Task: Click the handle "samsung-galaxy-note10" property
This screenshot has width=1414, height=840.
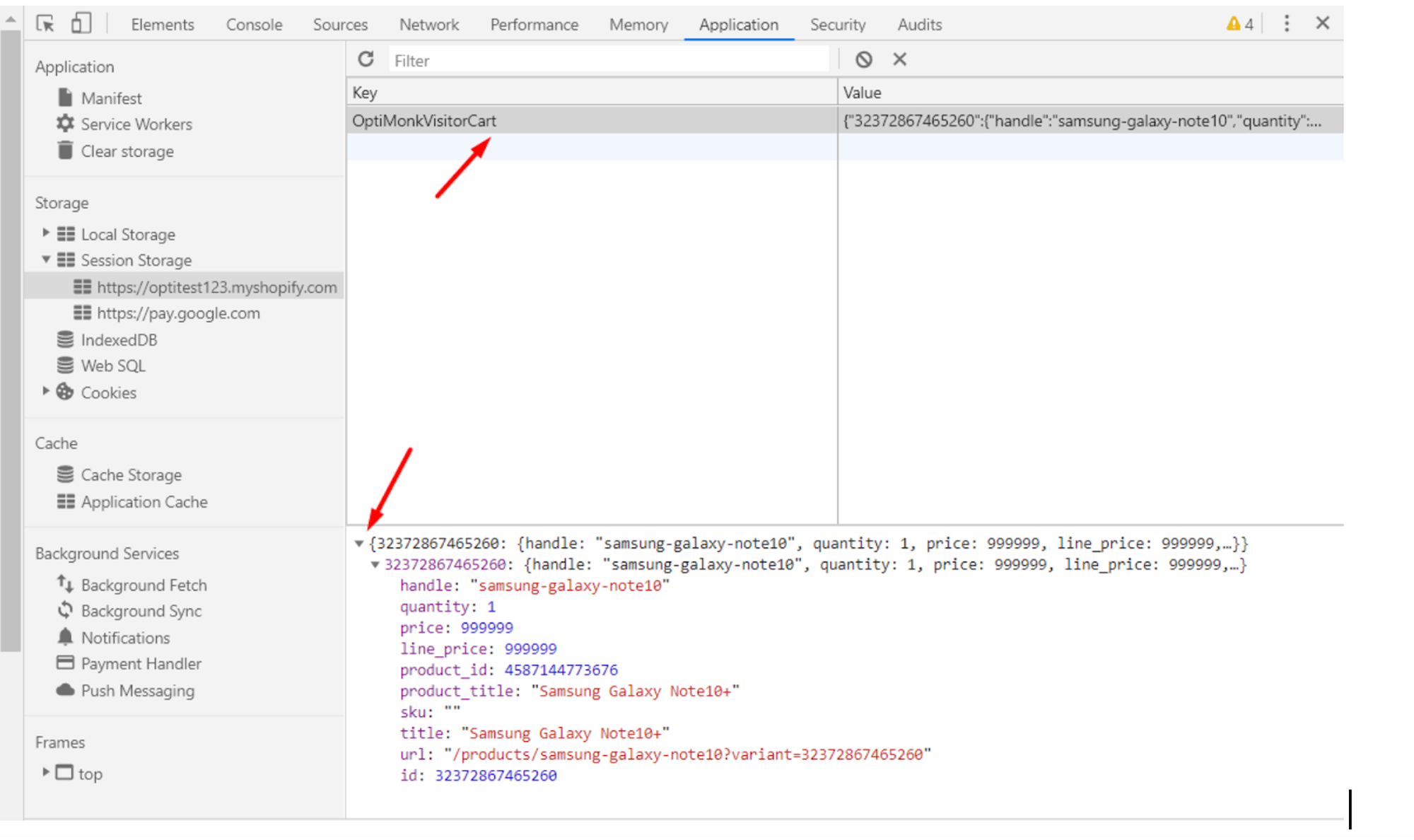Action: click(x=534, y=585)
